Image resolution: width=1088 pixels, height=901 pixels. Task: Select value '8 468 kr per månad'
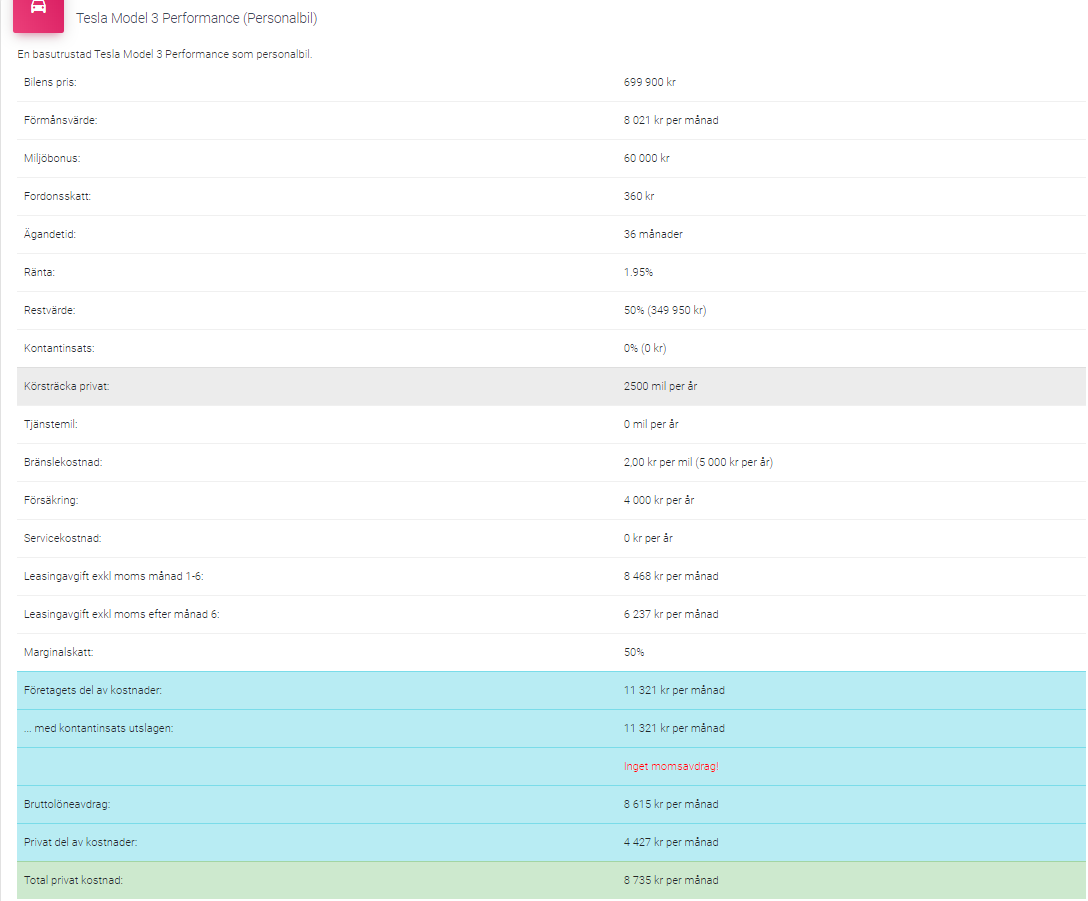pos(671,576)
